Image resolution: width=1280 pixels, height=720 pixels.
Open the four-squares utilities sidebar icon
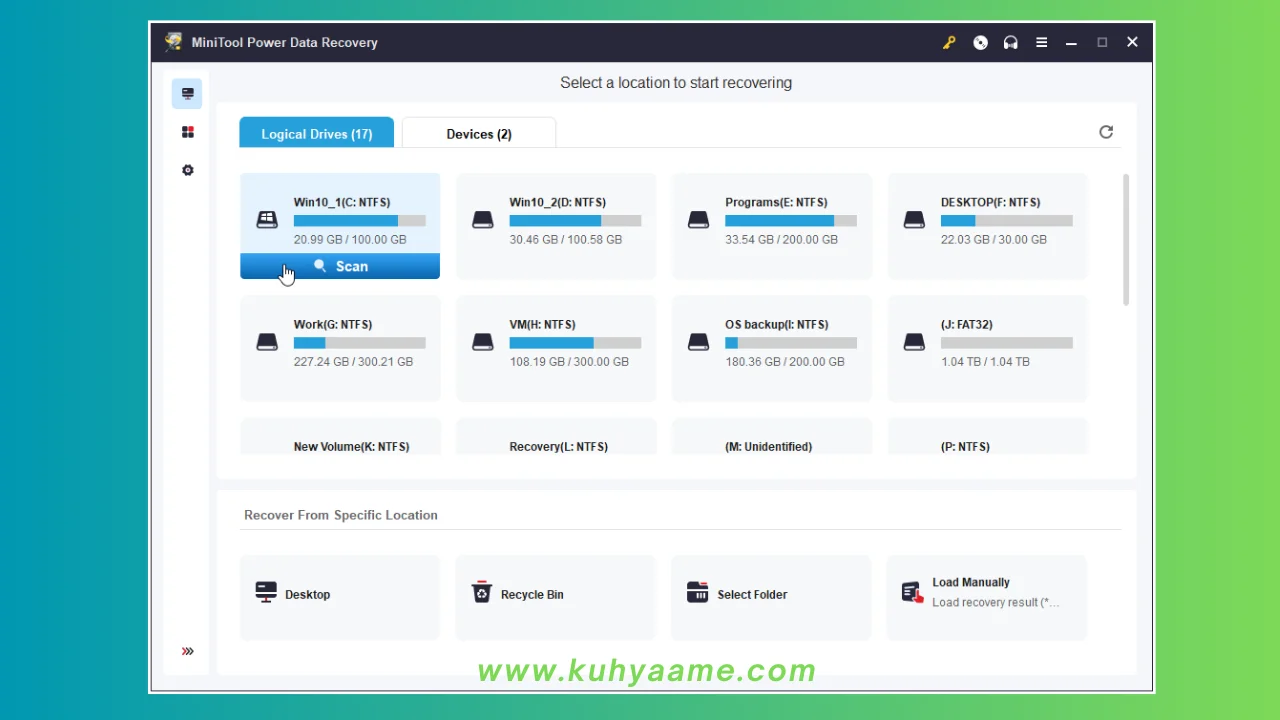point(187,132)
